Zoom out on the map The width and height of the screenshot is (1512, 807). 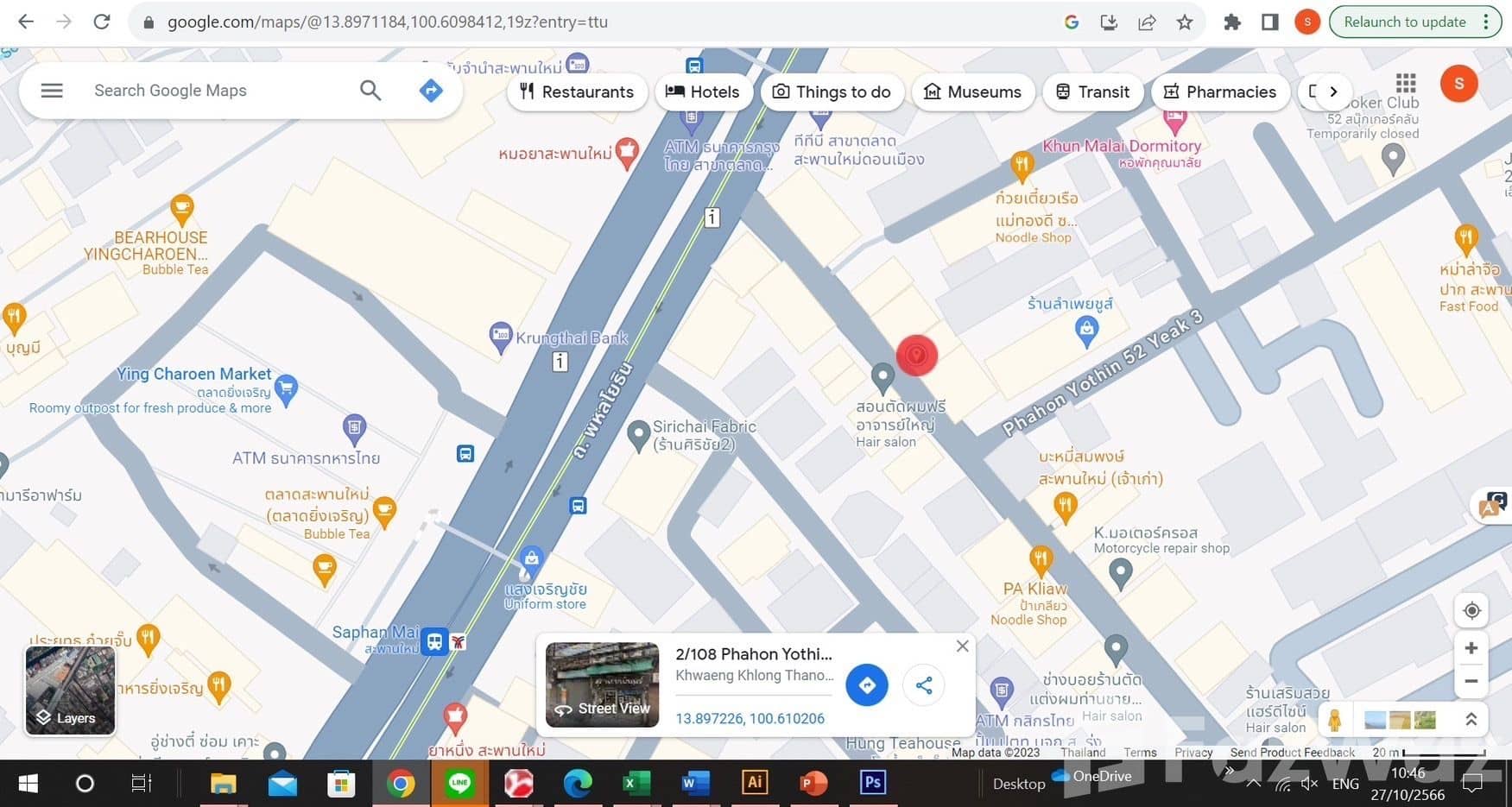tap(1471, 681)
